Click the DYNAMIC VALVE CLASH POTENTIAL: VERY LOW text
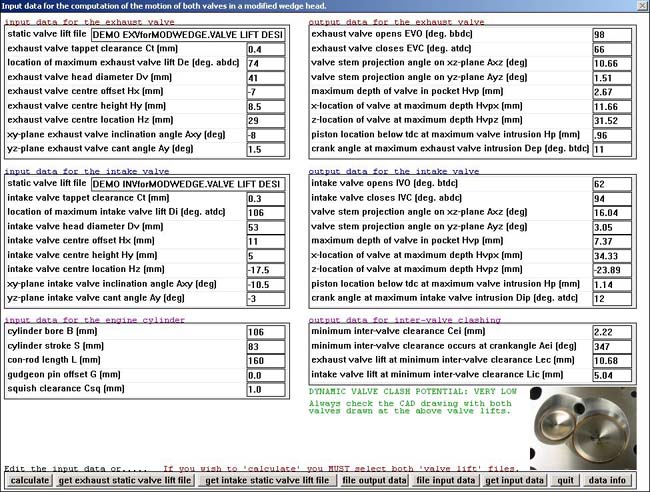Screen dimensions: 650x492 [x=412, y=391]
